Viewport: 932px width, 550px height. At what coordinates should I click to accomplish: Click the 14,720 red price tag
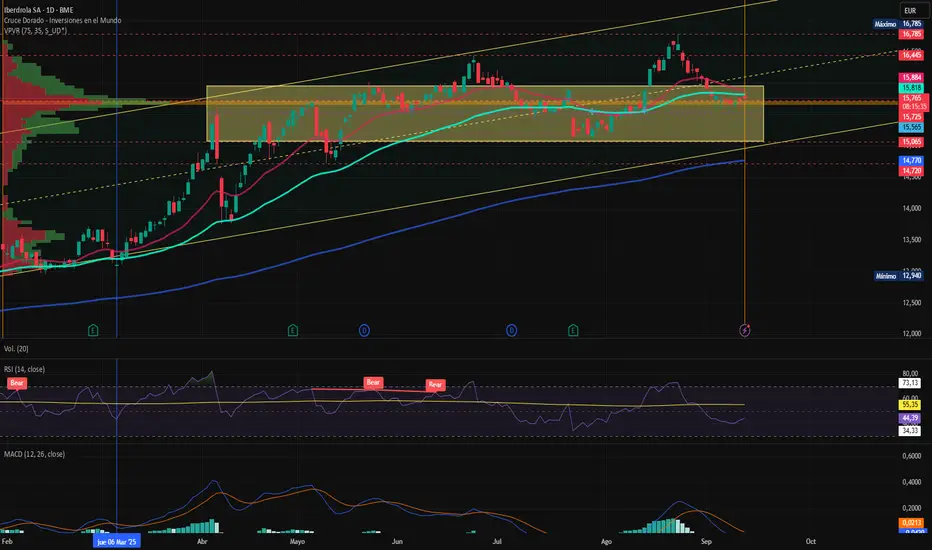coord(911,171)
